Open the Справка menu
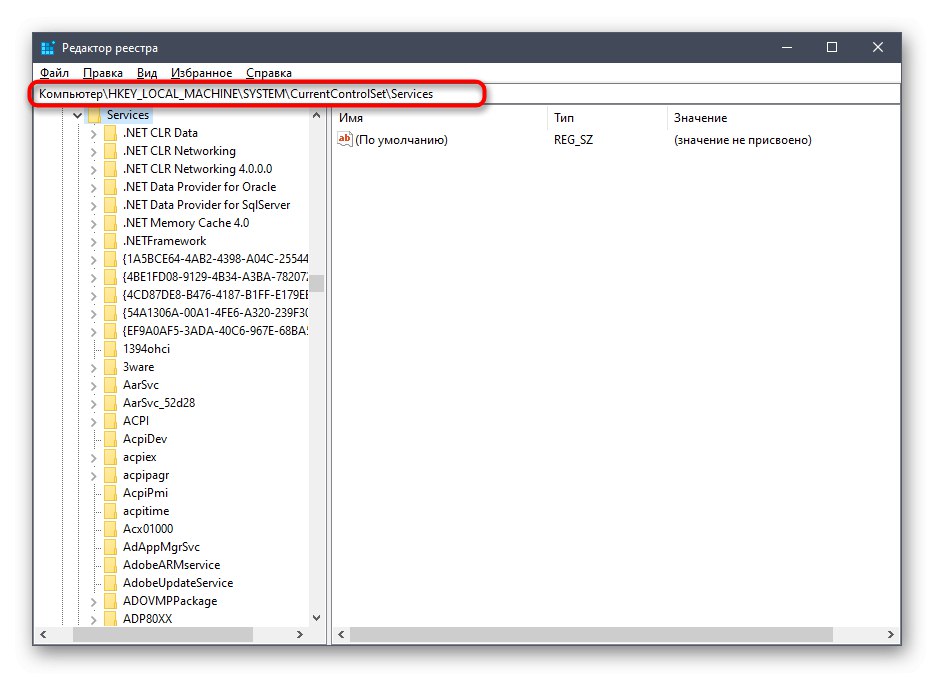The height and width of the screenshot is (678, 934). (x=269, y=73)
